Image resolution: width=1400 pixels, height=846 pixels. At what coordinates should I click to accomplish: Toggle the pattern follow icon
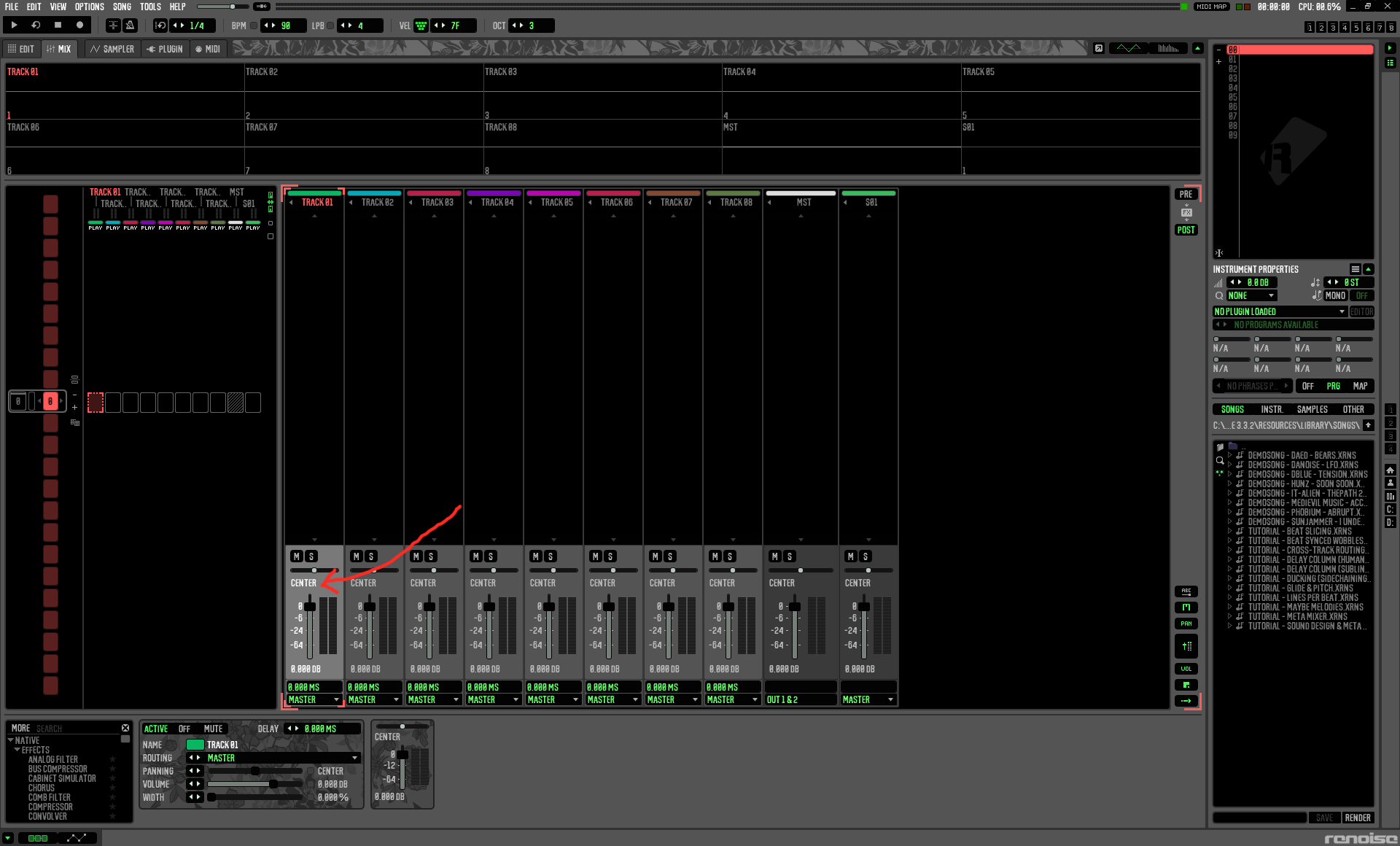[x=113, y=26]
